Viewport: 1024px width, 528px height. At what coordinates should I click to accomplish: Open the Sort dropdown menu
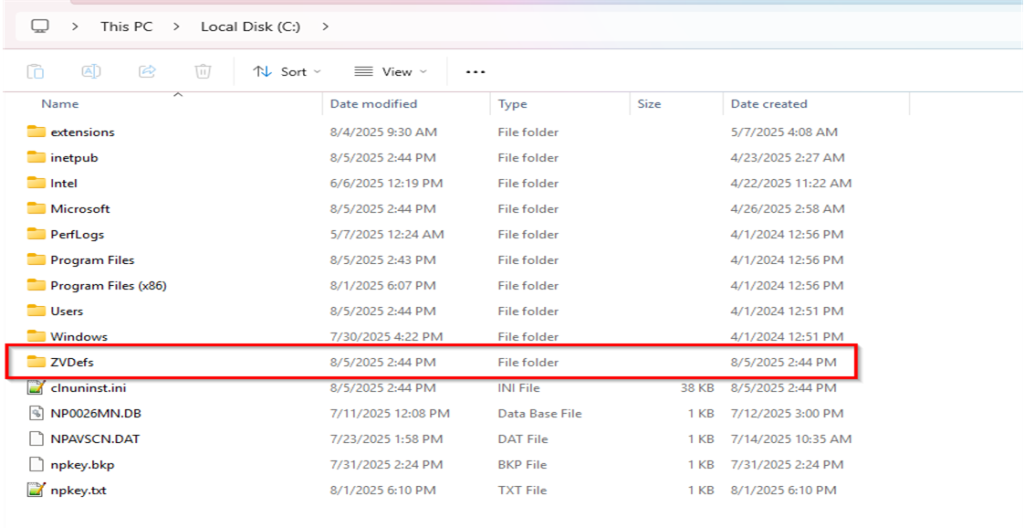click(x=287, y=71)
